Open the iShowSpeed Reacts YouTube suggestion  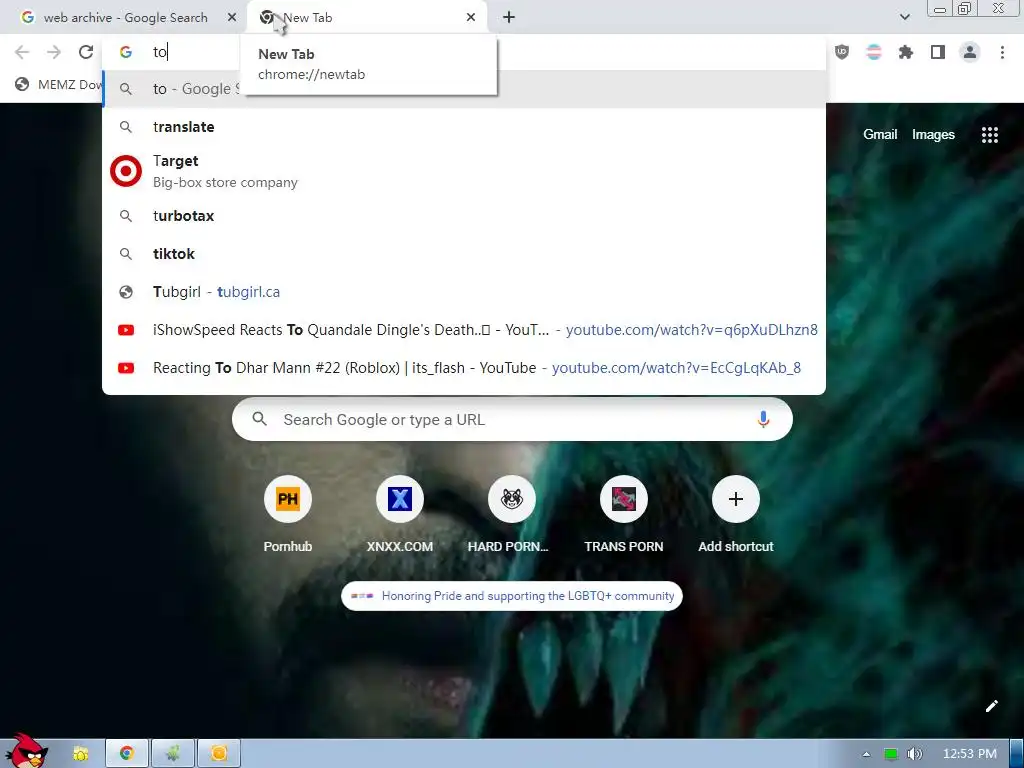coord(464,330)
